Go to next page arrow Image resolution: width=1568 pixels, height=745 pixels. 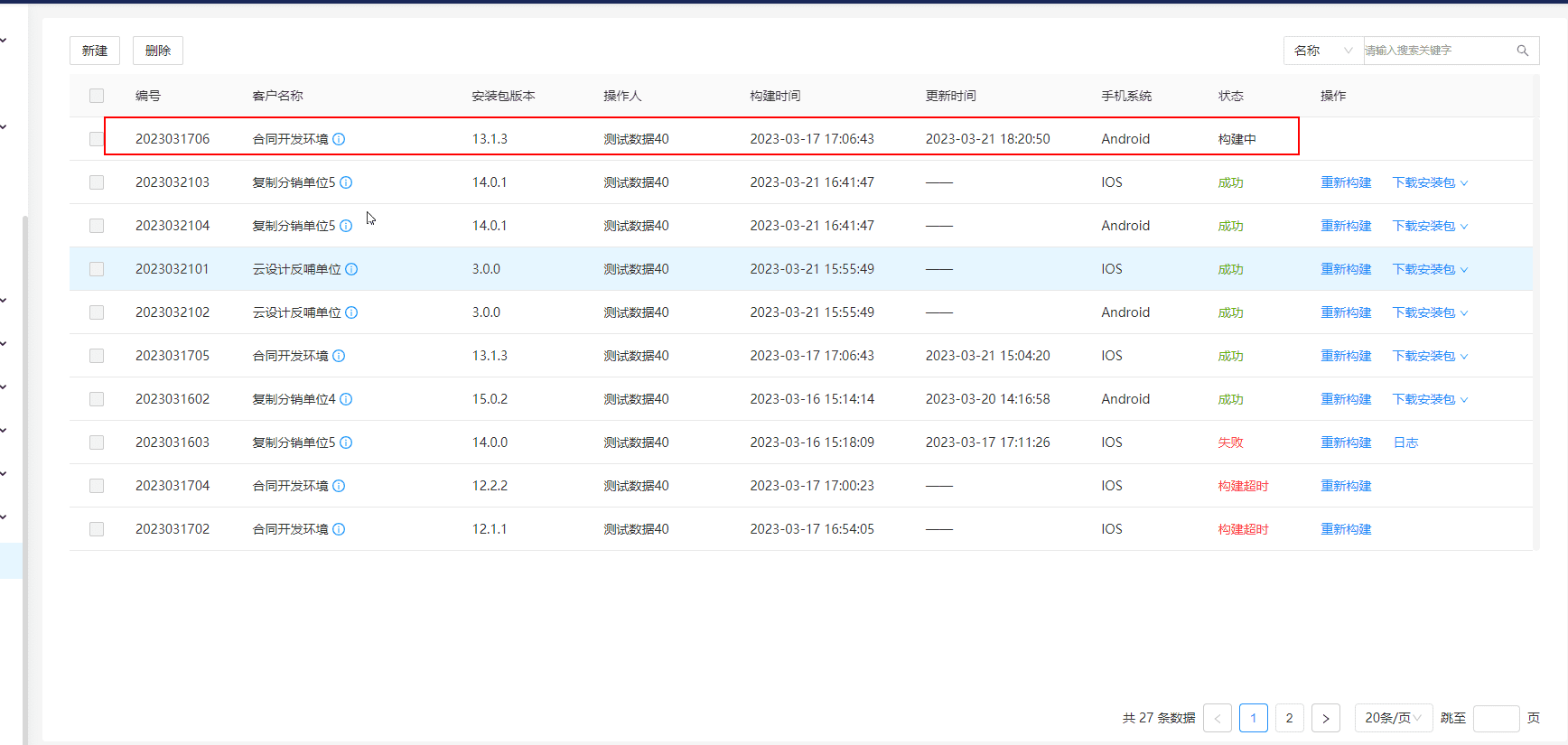pyautogui.click(x=1325, y=718)
